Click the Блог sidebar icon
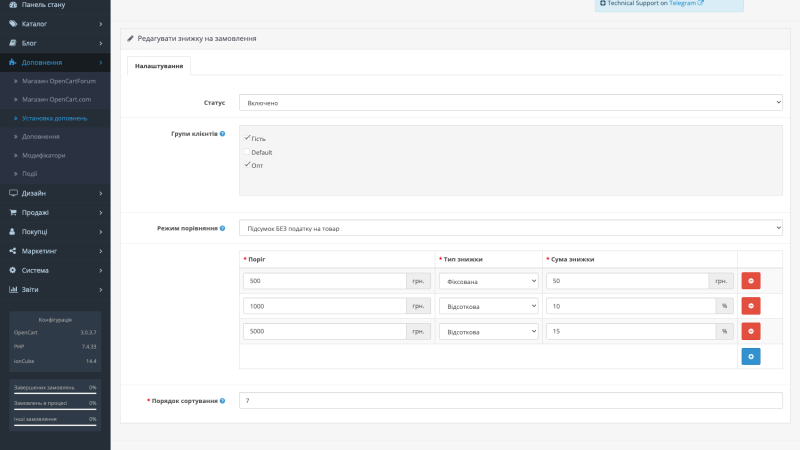Viewport: 800px width, 450px height. click(x=13, y=43)
